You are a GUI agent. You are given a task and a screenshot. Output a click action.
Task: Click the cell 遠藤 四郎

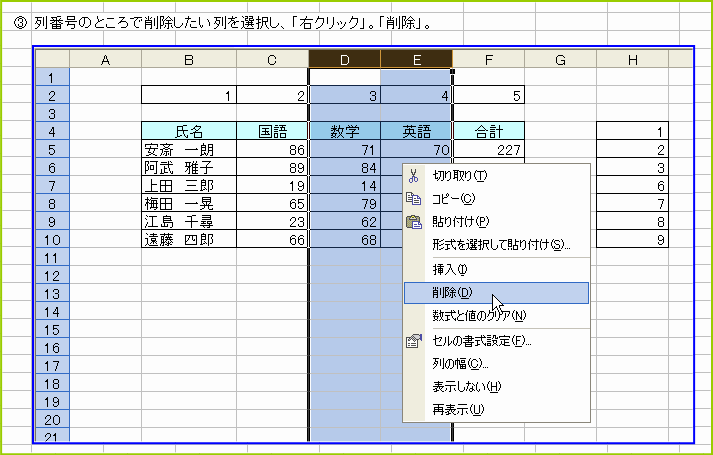pos(189,240)
